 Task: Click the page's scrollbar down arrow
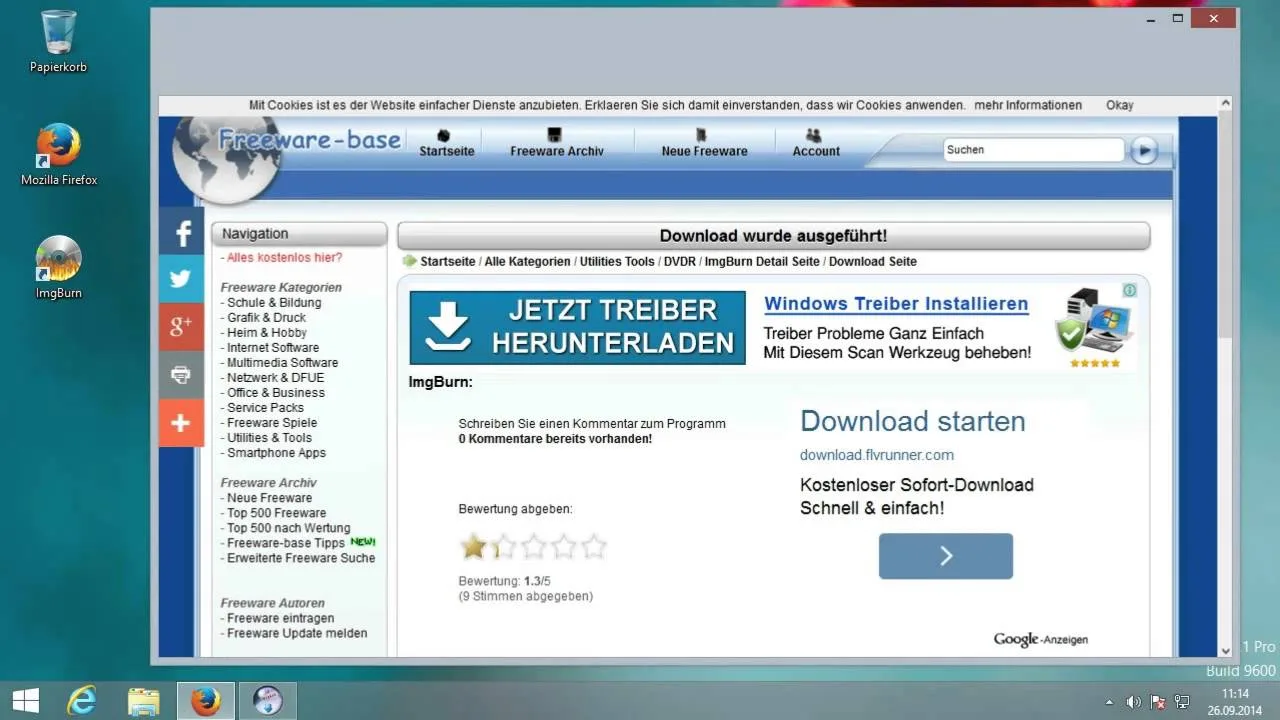click(1225, 650)
